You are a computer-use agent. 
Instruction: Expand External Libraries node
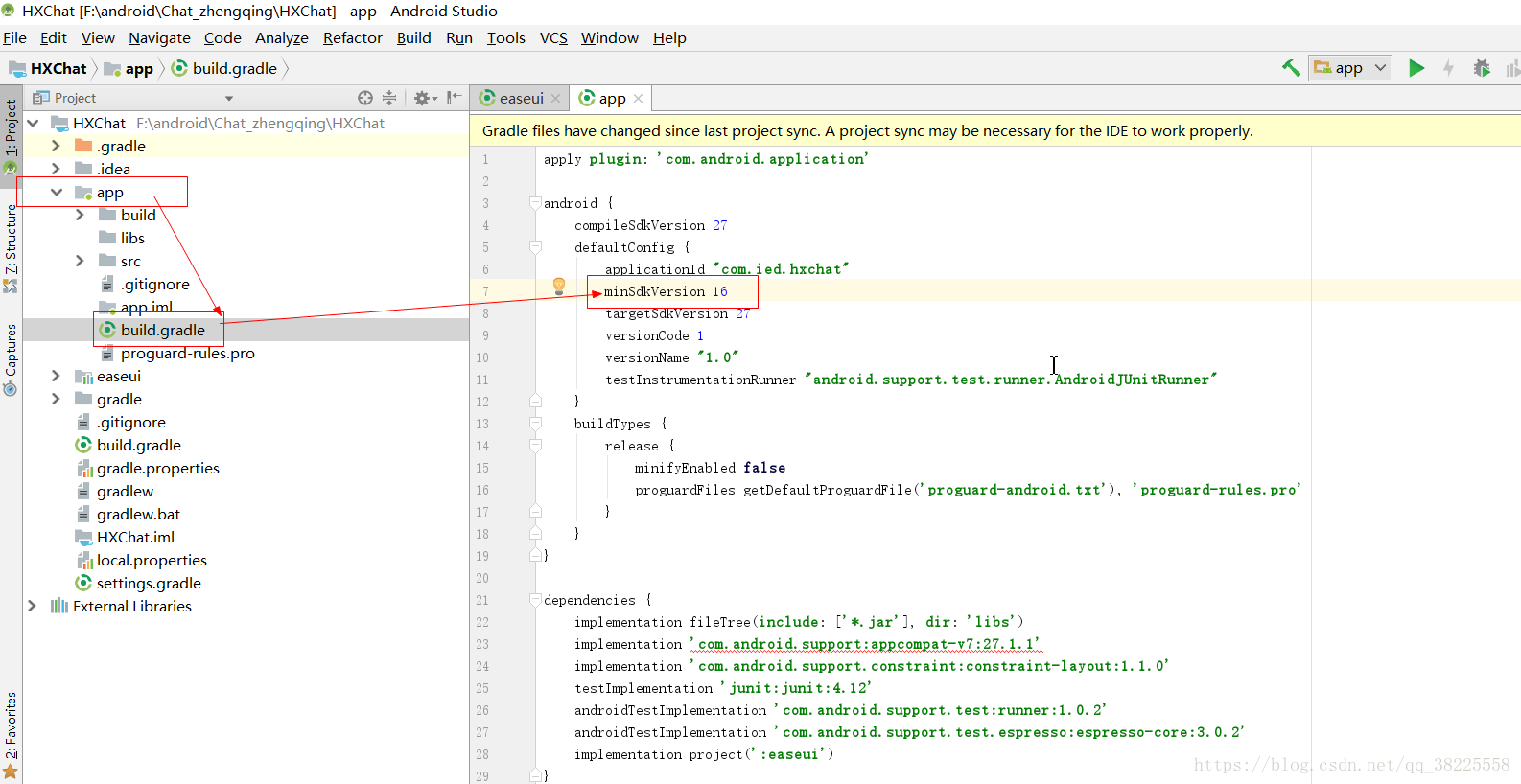coord(33,606)
